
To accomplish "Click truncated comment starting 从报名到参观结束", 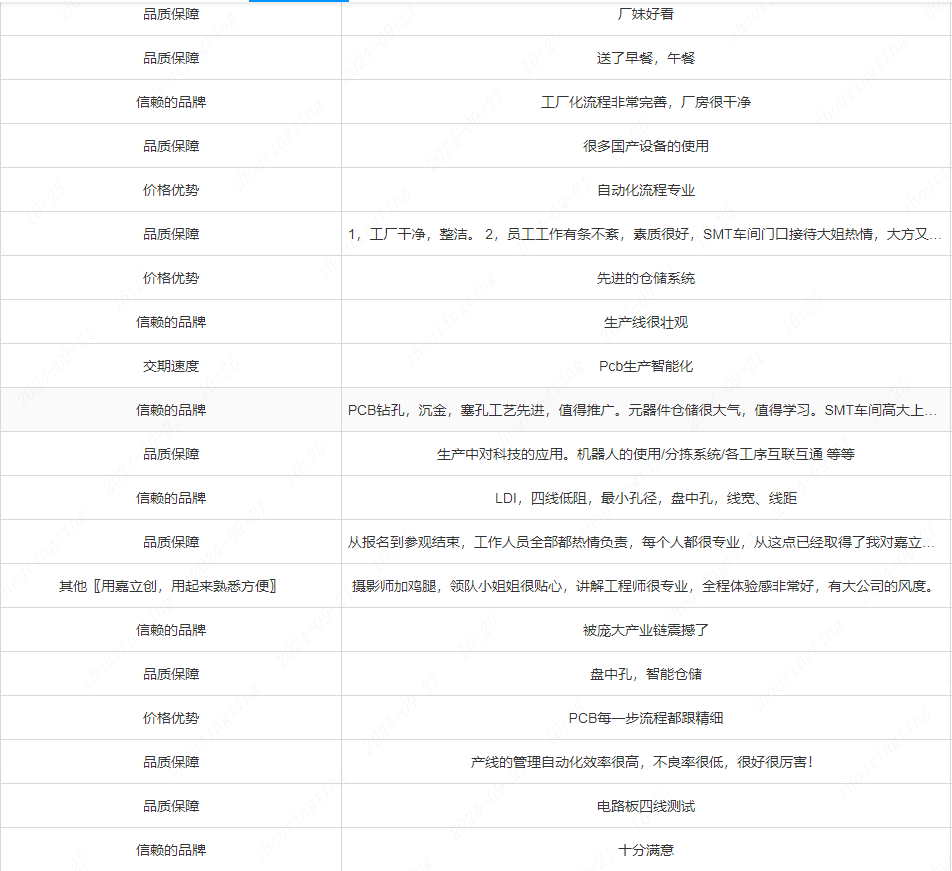I will click(x=645, y=542).
